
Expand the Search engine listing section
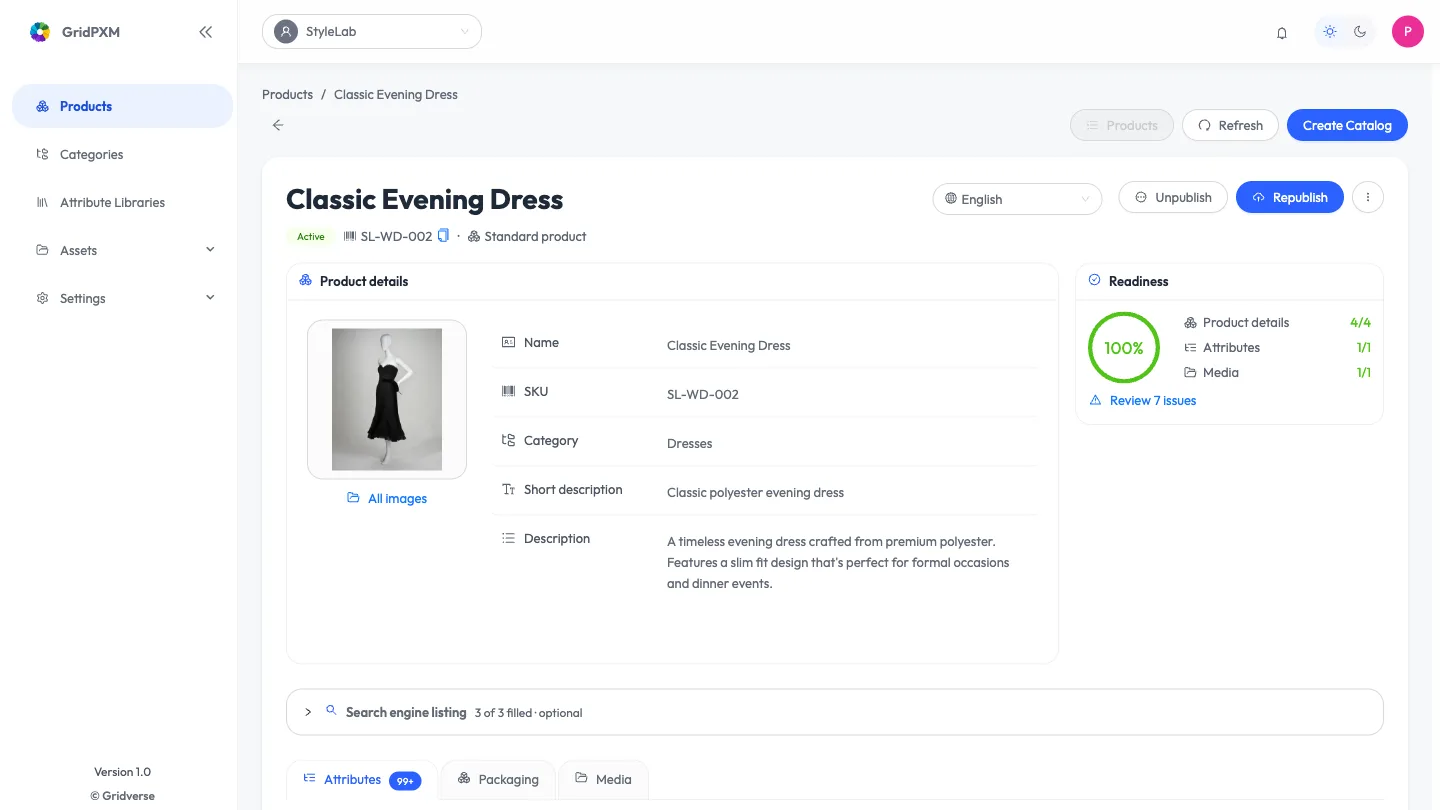click(834, 712)
